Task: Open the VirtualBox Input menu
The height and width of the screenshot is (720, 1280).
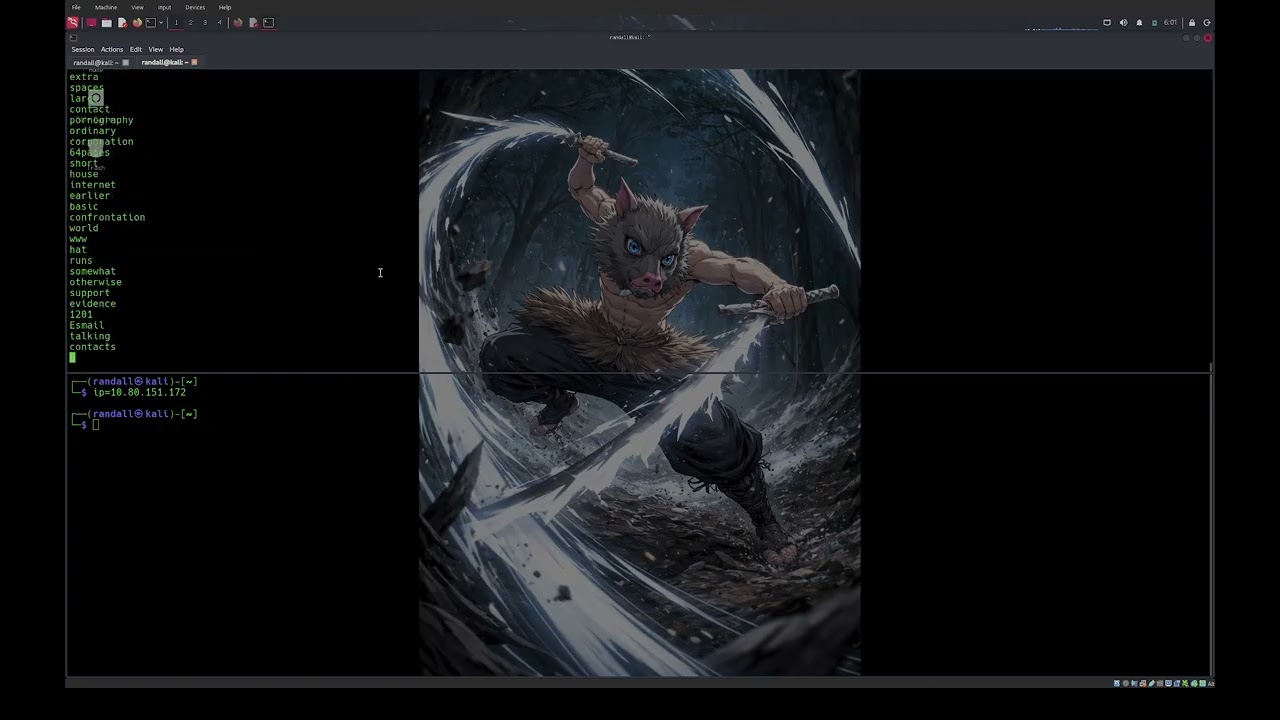Action: [164, 7]
